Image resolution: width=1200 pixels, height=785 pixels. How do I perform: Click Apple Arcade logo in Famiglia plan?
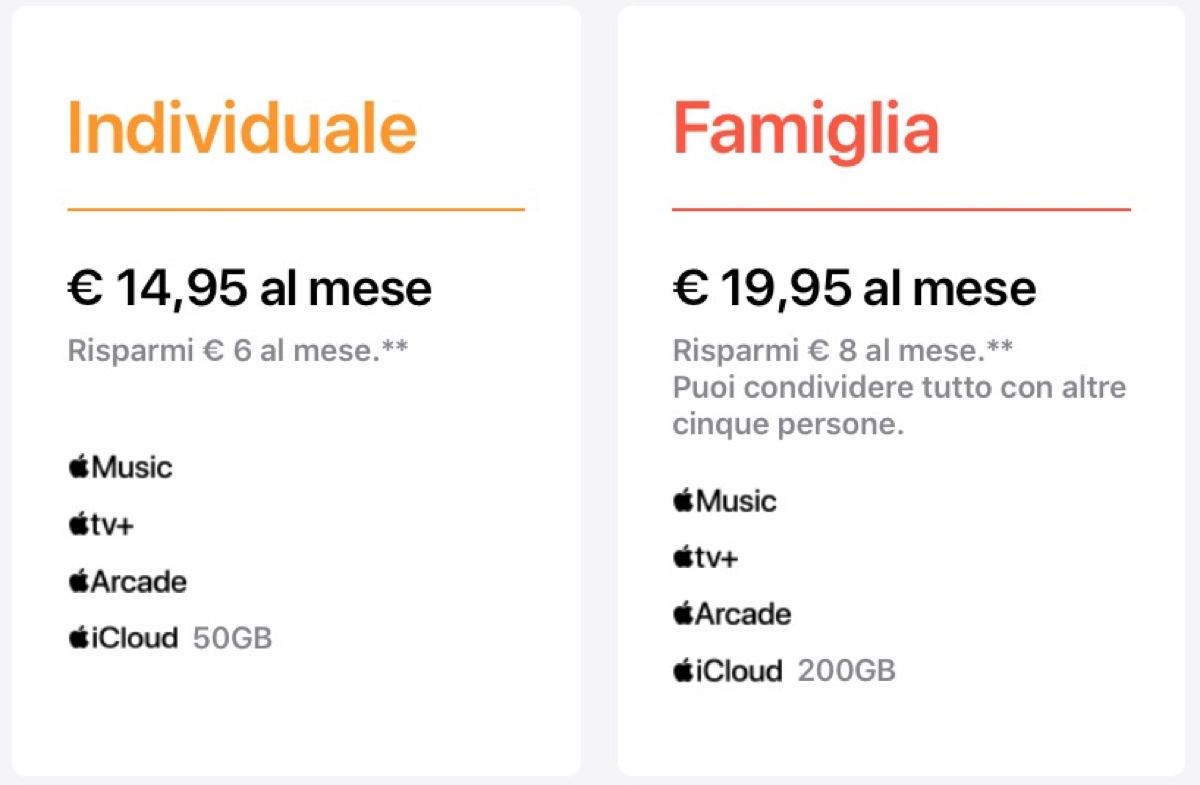pyautogui.click(x=731, y=614)
